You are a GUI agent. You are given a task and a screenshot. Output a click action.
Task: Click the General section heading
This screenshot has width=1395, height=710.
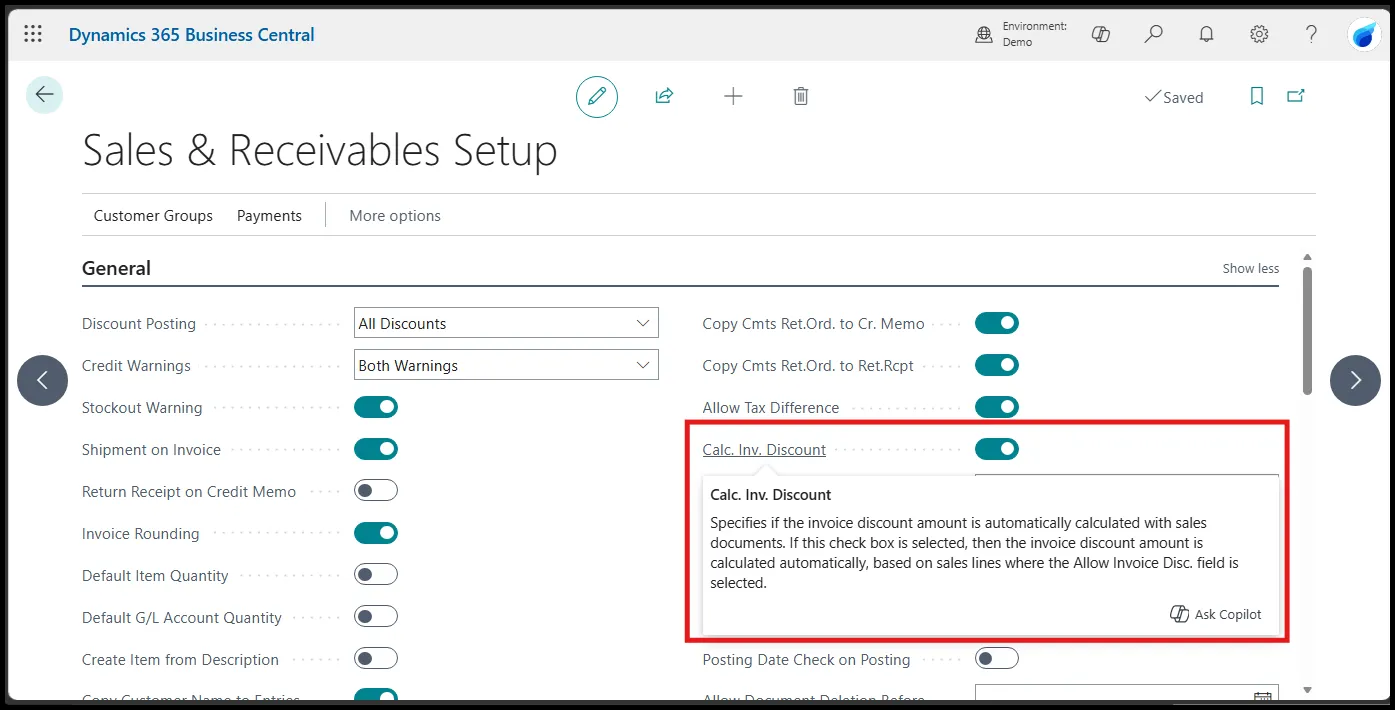click(x=116, y=268)
